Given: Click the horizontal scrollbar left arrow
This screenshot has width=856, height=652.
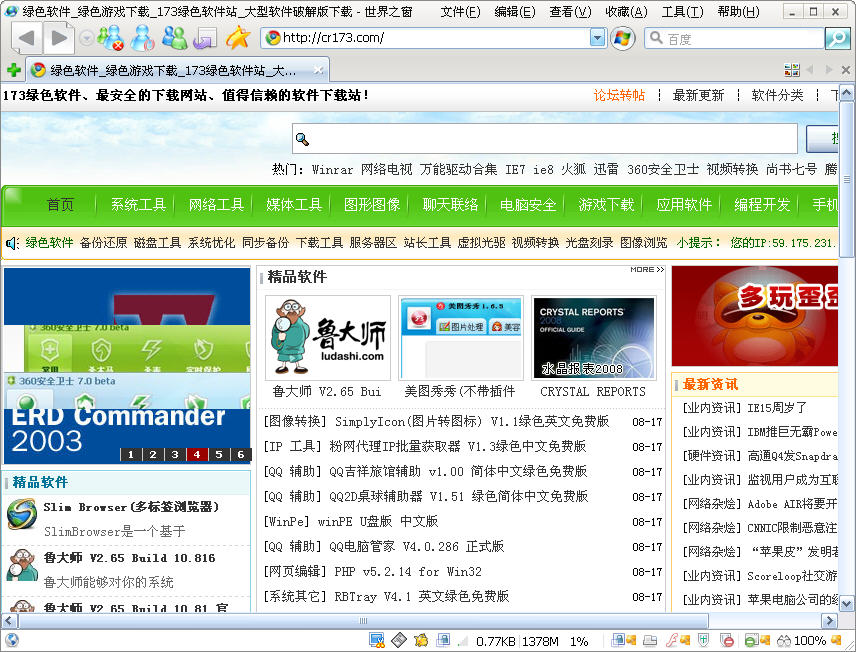Looking at the screenshot, I should tap(9, 621).
